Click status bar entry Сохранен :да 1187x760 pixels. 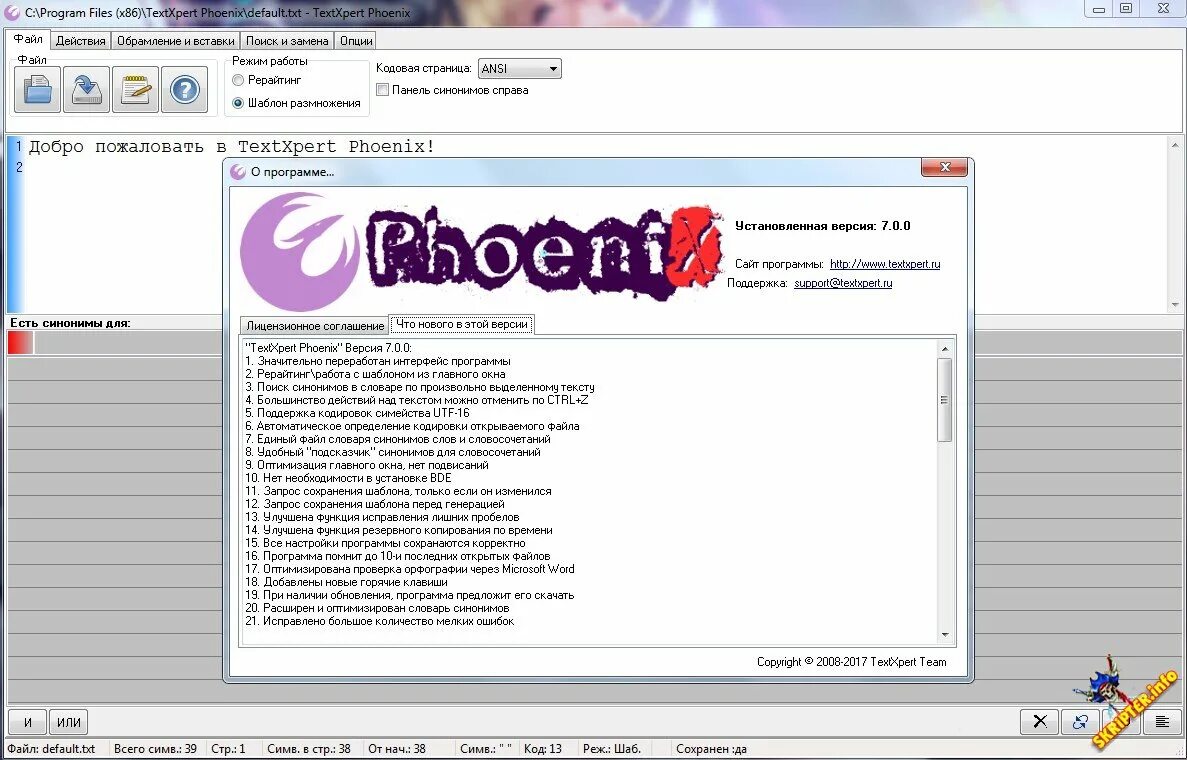pos(712,749)
